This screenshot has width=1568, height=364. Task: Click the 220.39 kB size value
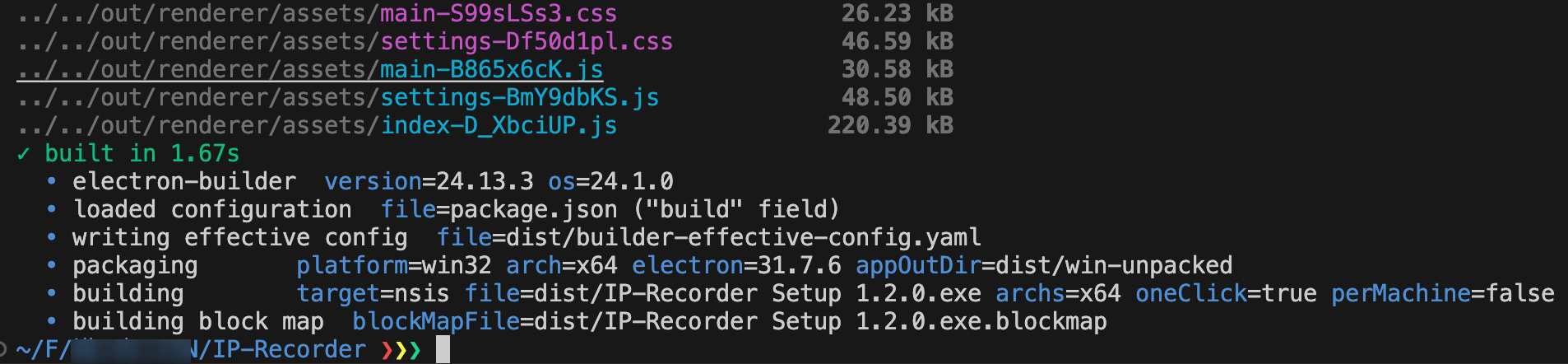click(890, 126)
